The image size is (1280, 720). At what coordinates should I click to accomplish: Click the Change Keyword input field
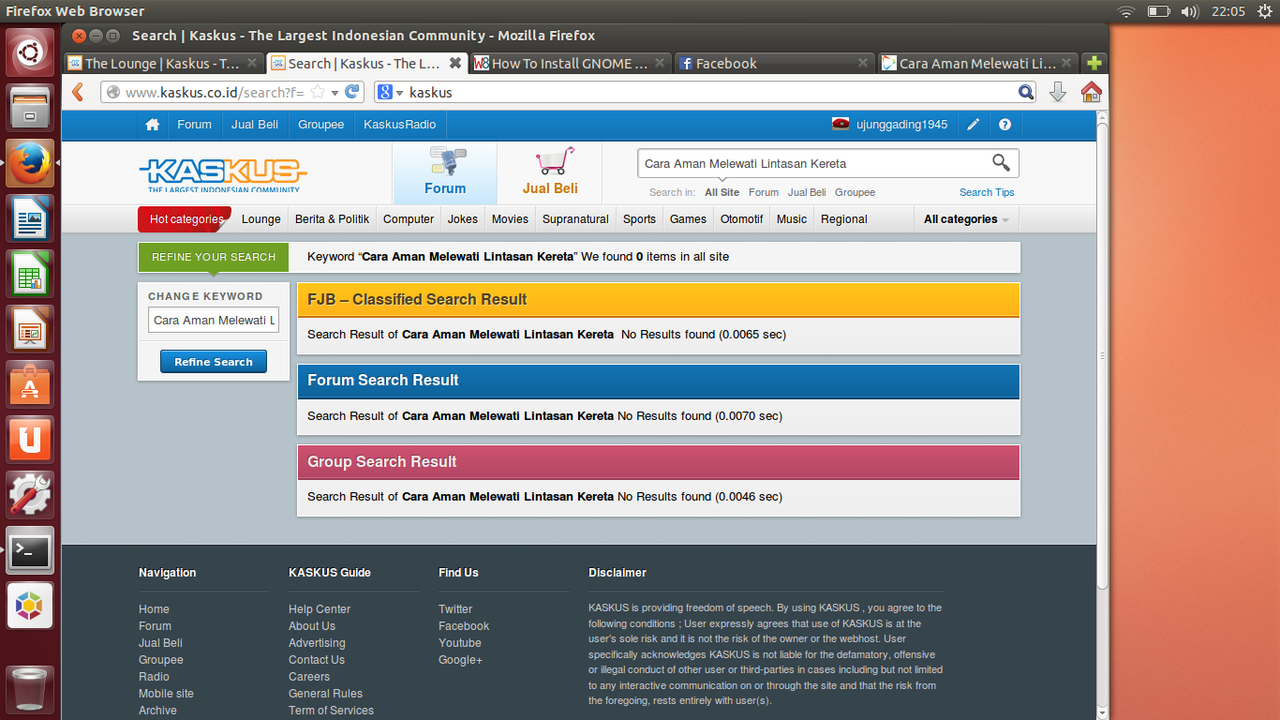(x=213, y=320)
